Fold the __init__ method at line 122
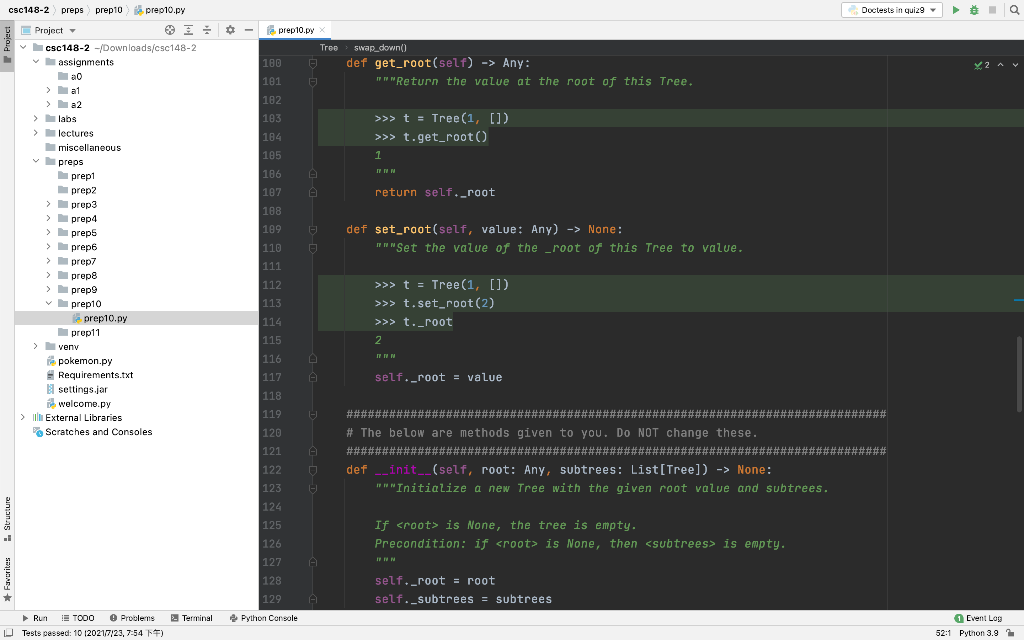The image size is (1024, 640). pyautogui.click(x=313, y=470)
